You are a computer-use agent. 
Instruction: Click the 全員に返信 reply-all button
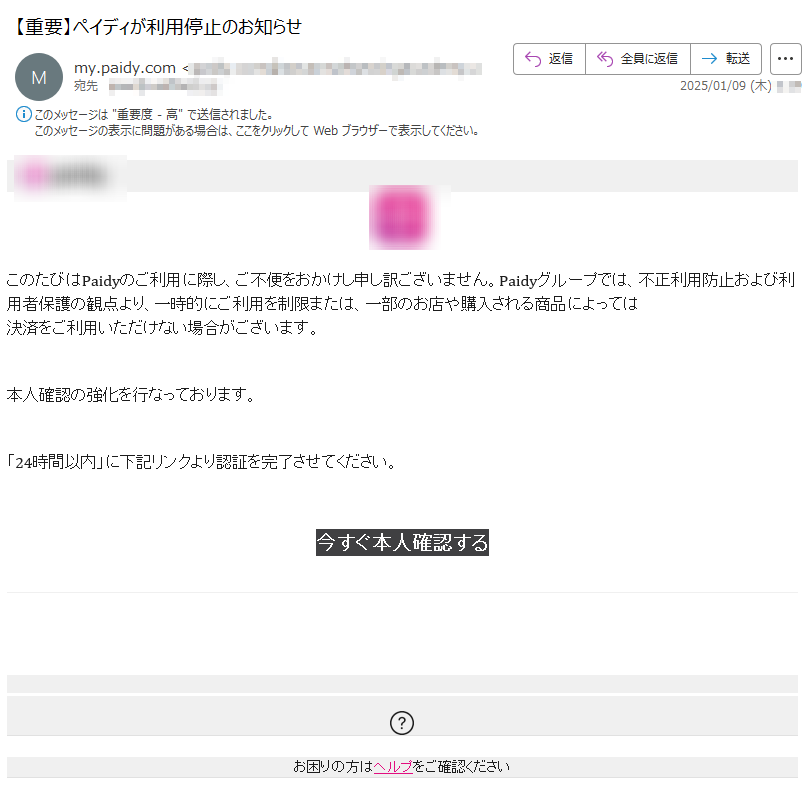coord(637,59)
